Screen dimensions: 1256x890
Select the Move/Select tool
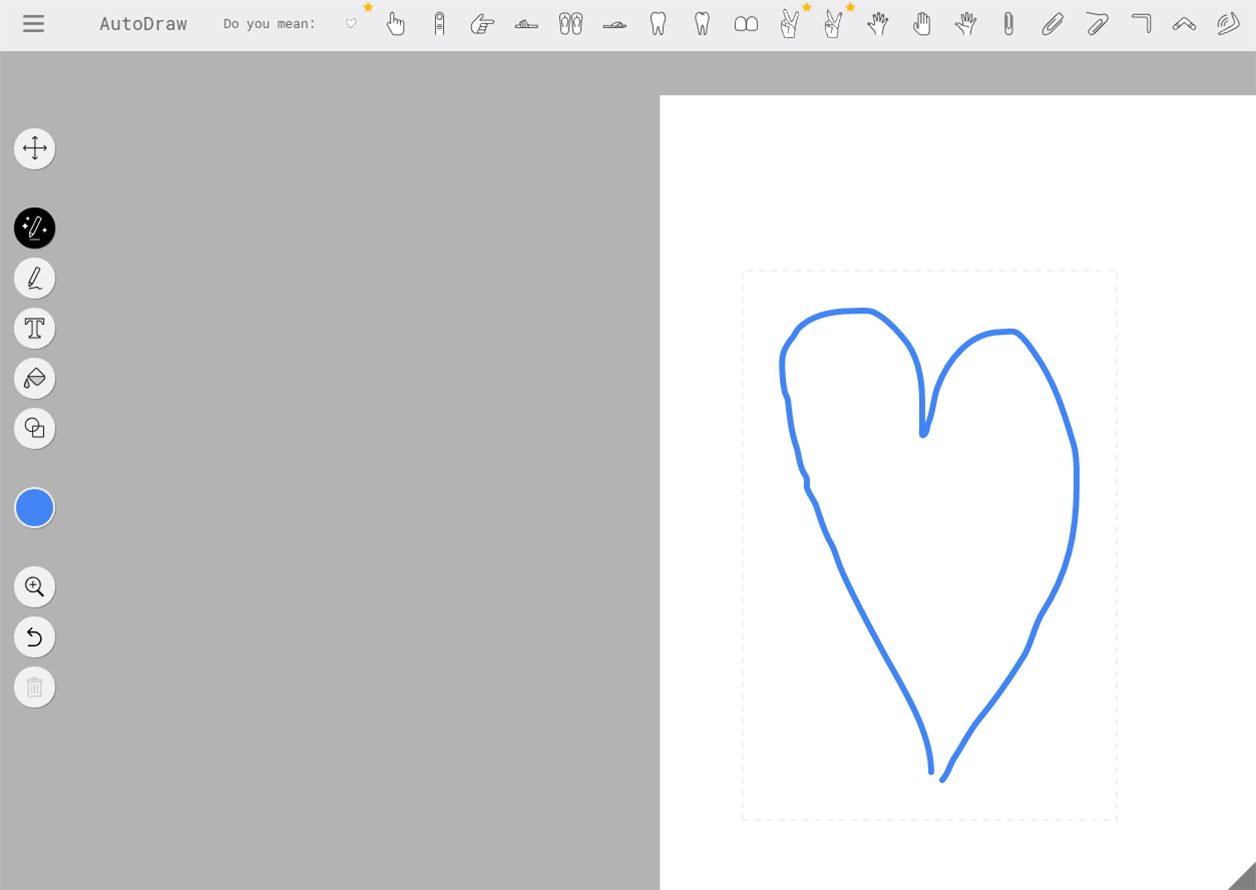tap(35, 149)
